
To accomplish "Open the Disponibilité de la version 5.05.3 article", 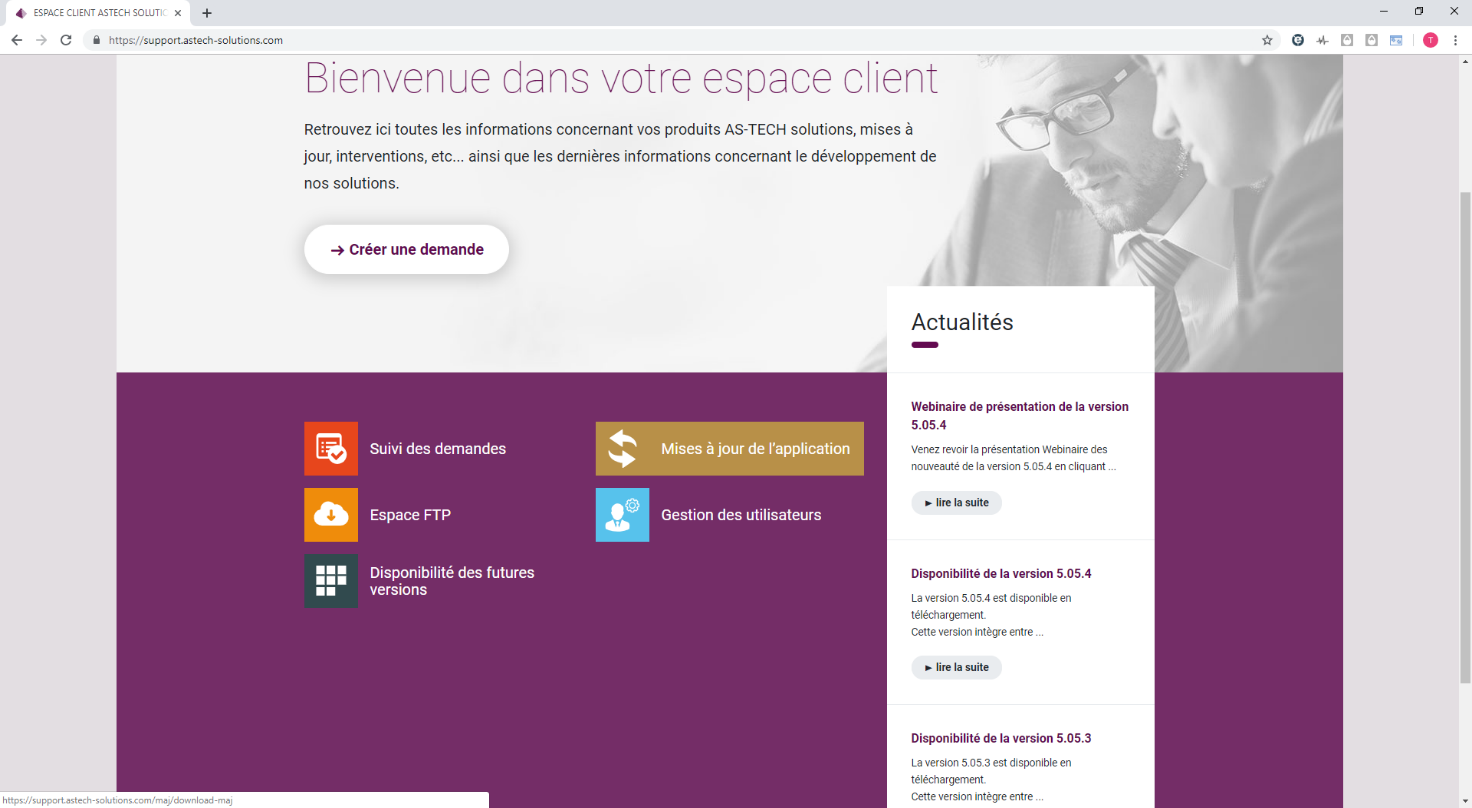I will [x=1001, y=738].
